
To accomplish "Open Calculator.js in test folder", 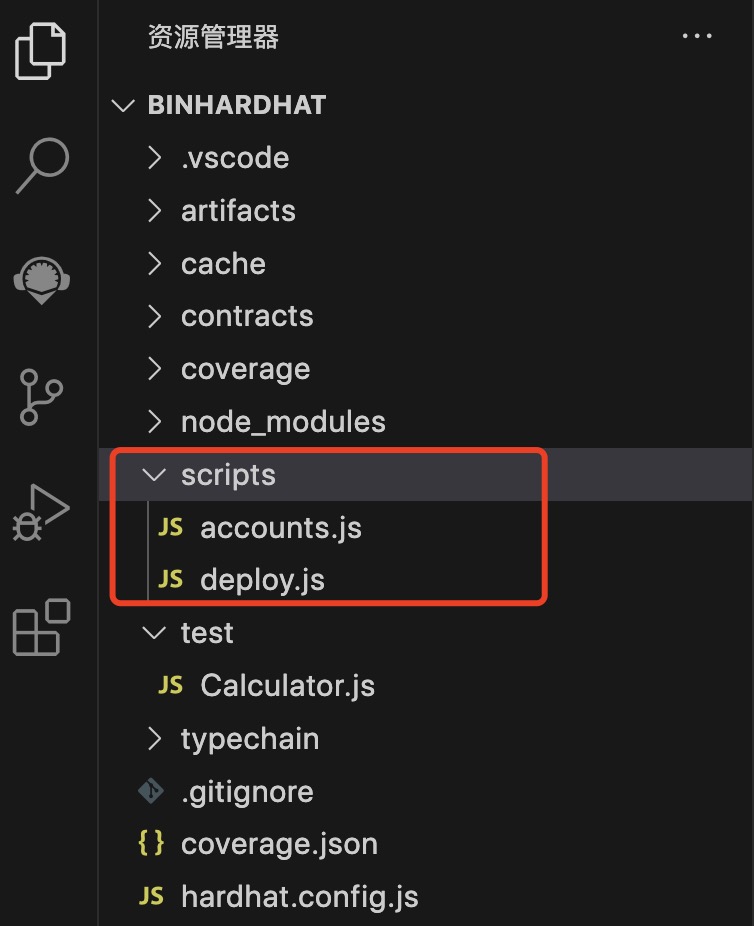I will [287, 686].
